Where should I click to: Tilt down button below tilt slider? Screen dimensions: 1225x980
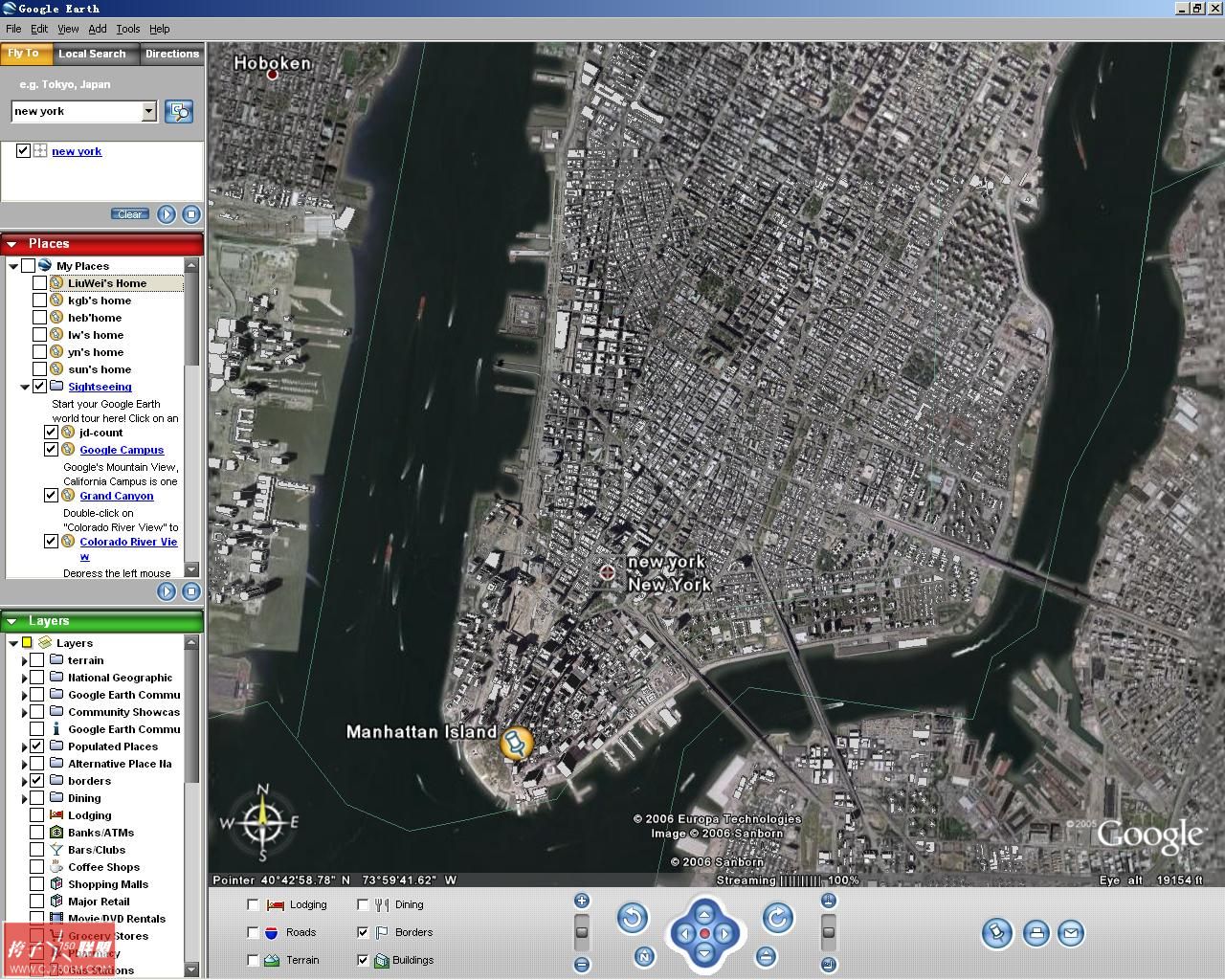point(829,965)
